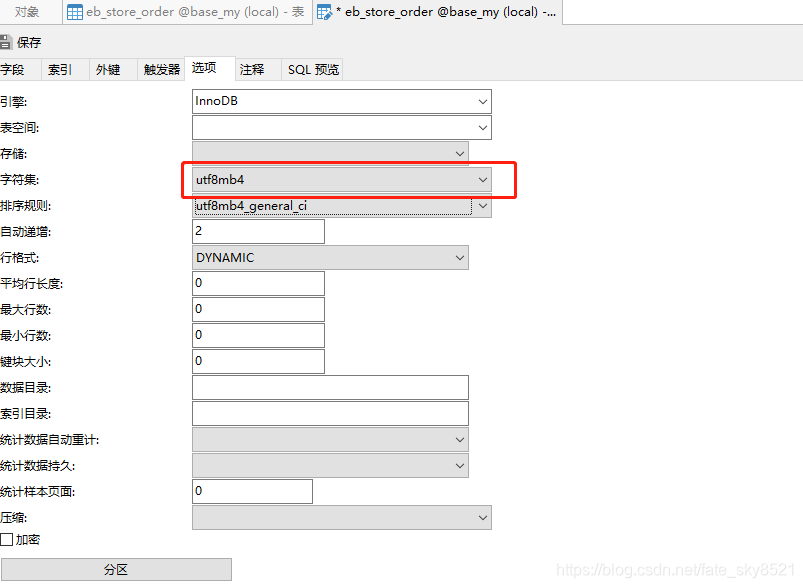The height and width of the screenshot is (588, 803).
Task: Click the save disk icon
Action: point(5,43)
